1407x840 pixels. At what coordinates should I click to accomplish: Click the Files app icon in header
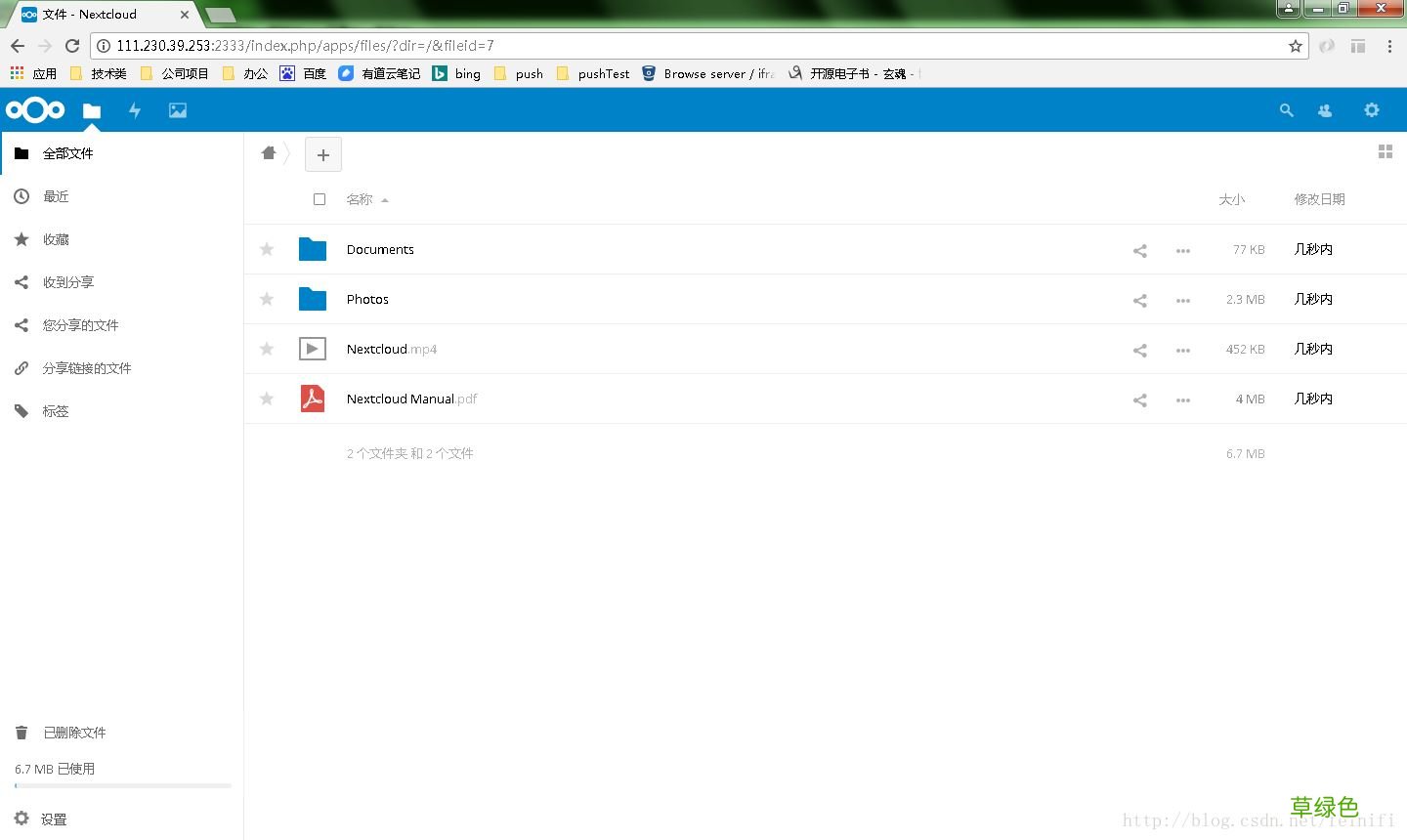(92, 110)
